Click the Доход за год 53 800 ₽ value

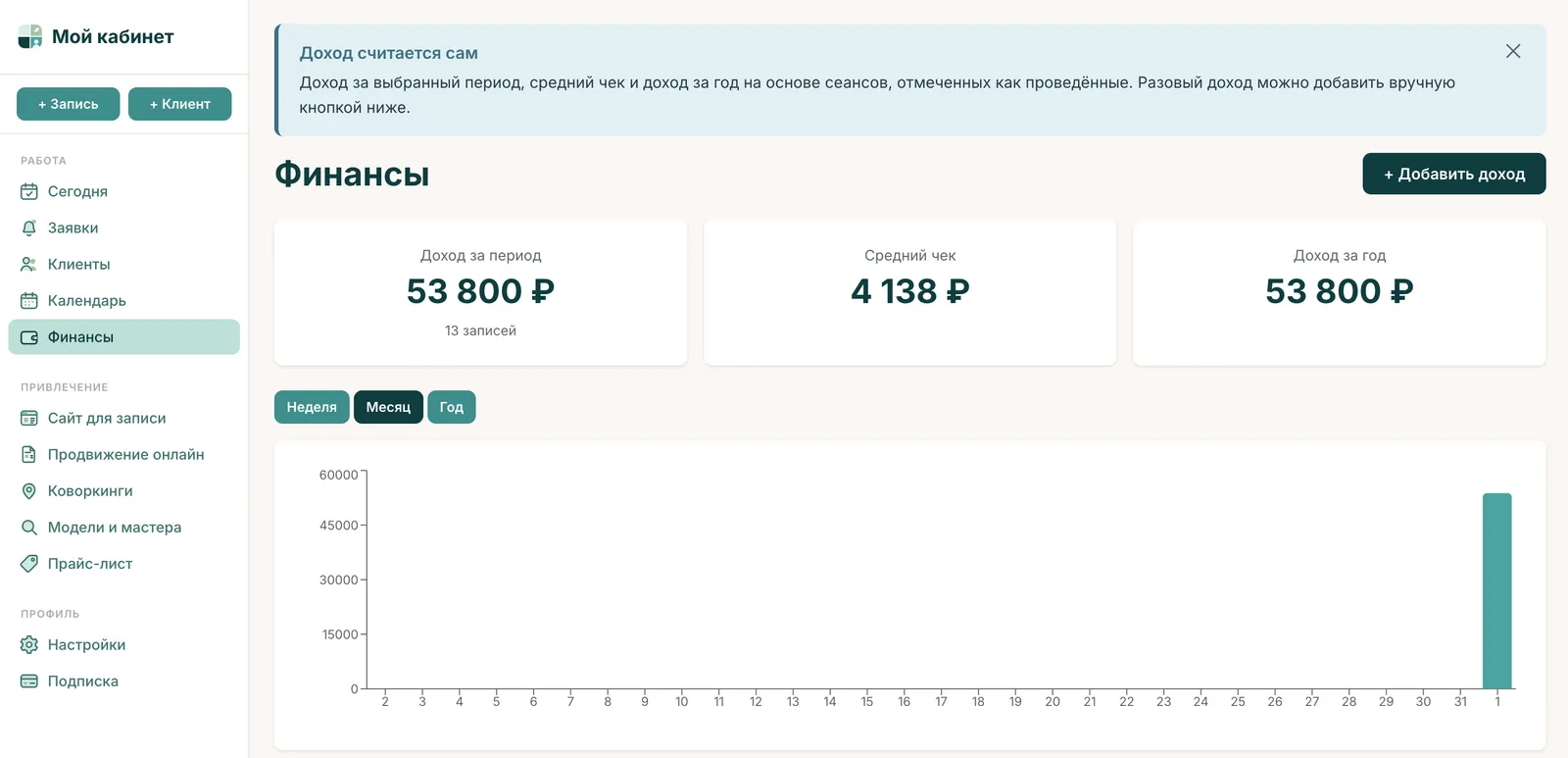coord(1340,291)
